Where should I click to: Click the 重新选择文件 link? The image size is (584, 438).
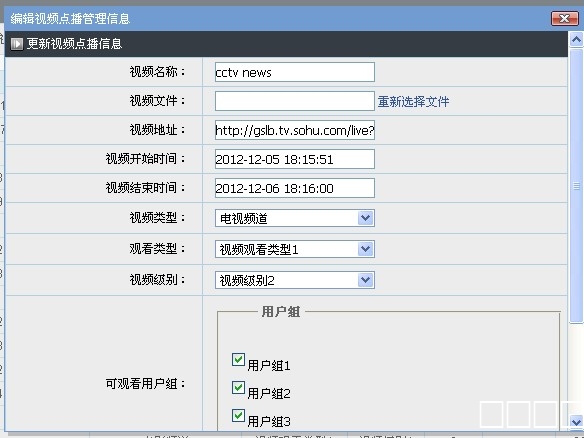pyautogui.click(x=413, y=102)
